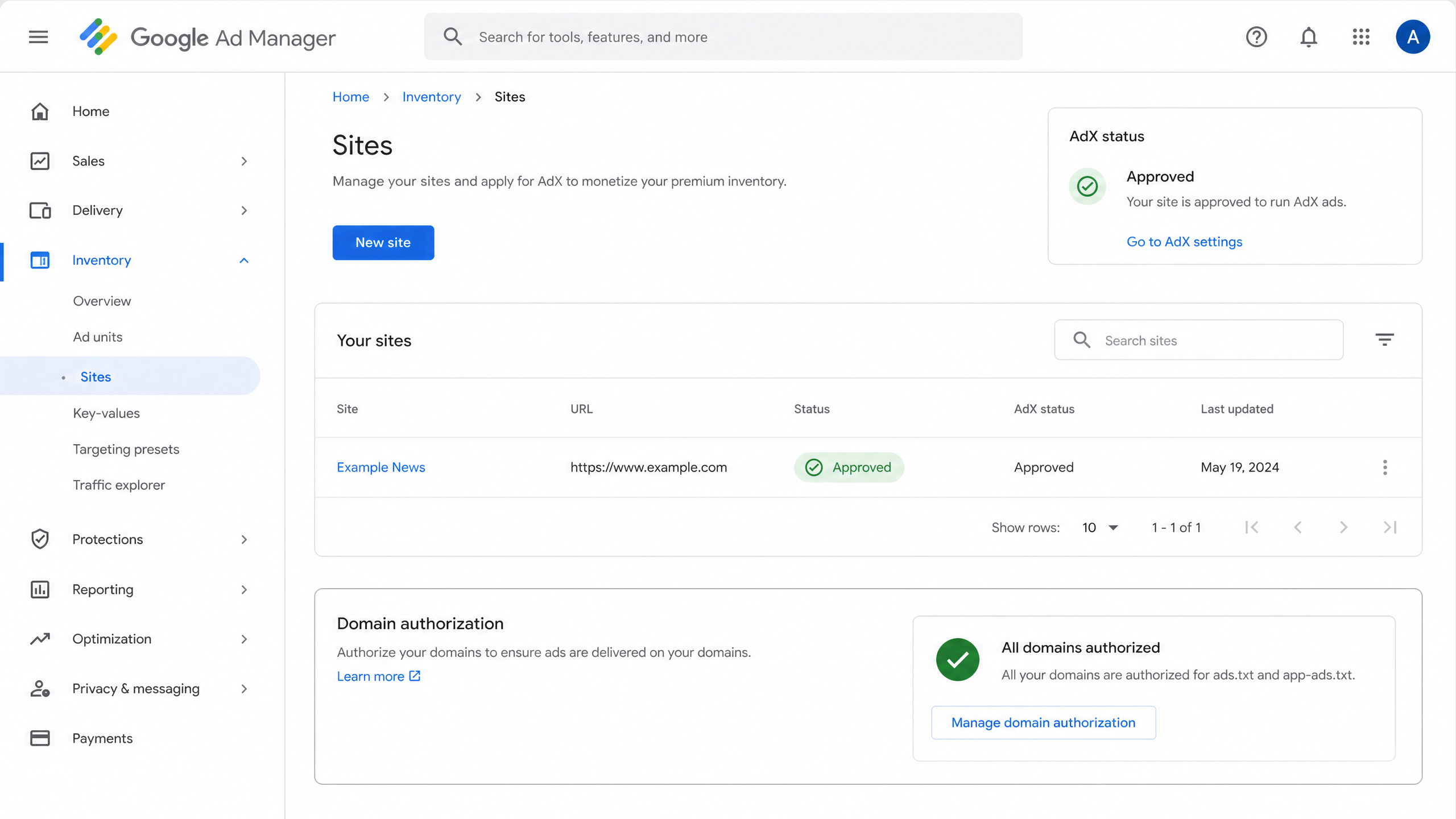Open the hamburger main menu
Viewport: 1456px width, 819px height.
39,37
